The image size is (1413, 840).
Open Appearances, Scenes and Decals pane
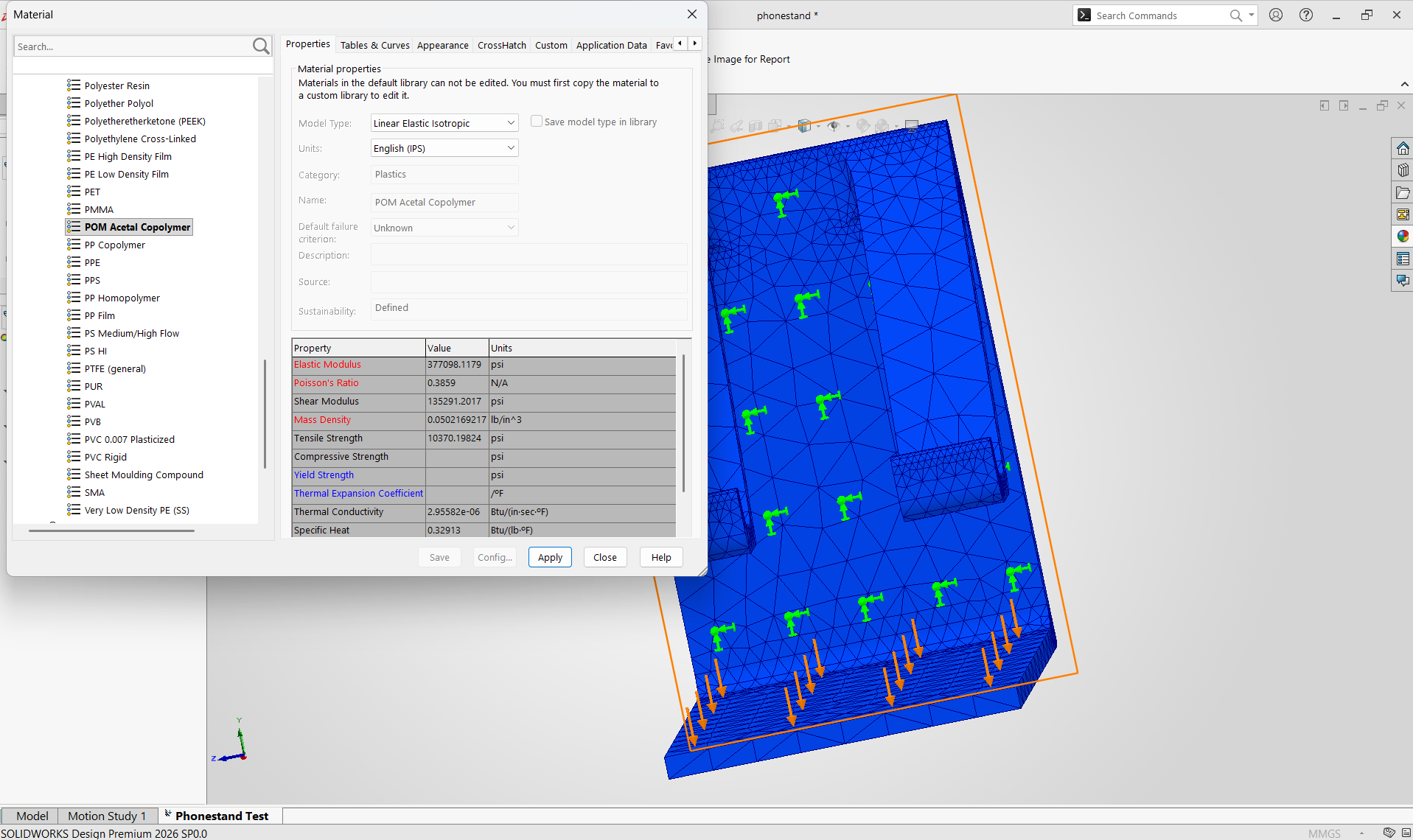coord(1403,237)
